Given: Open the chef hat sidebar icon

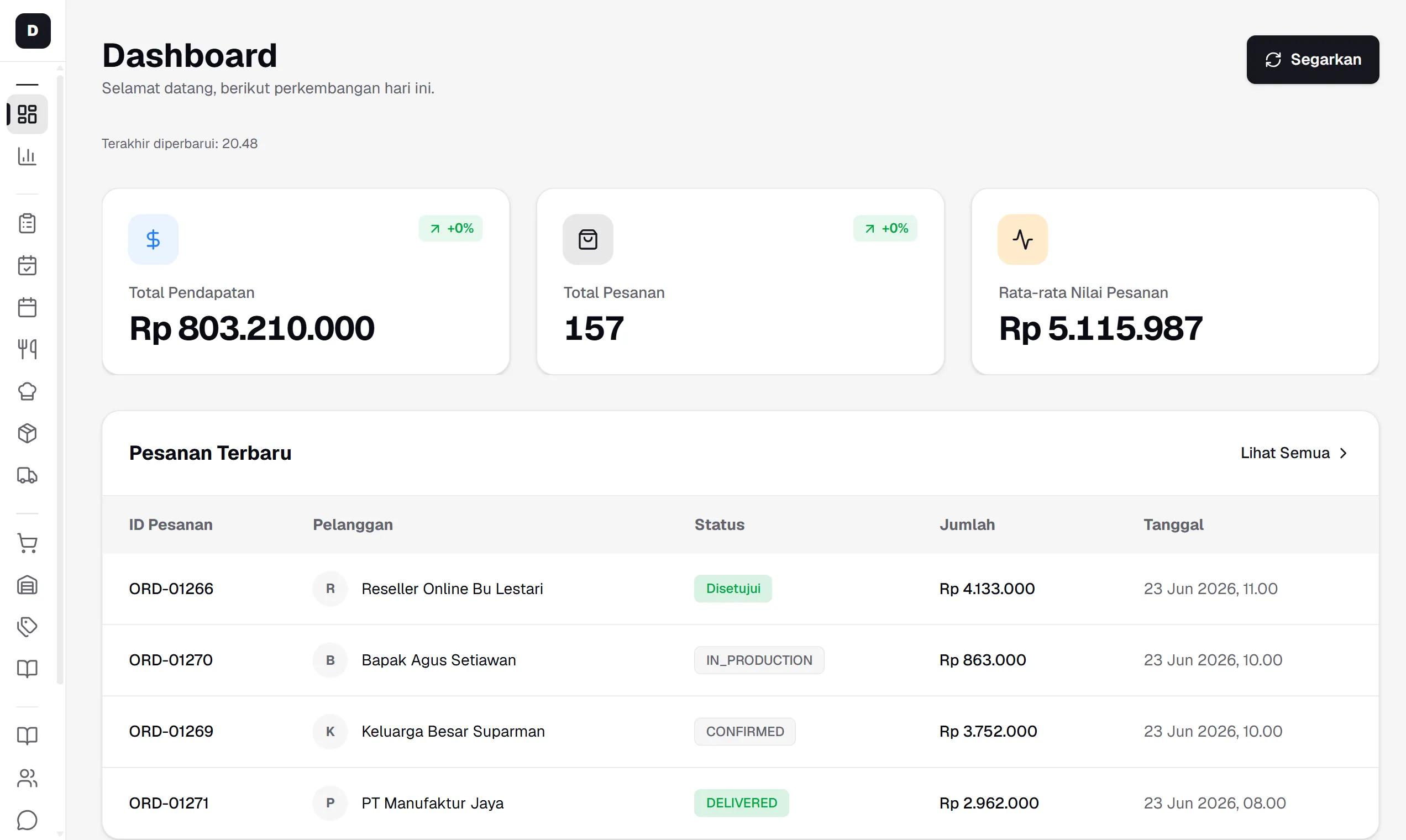Looking at the screenshot, I should [x=27, y=391].
